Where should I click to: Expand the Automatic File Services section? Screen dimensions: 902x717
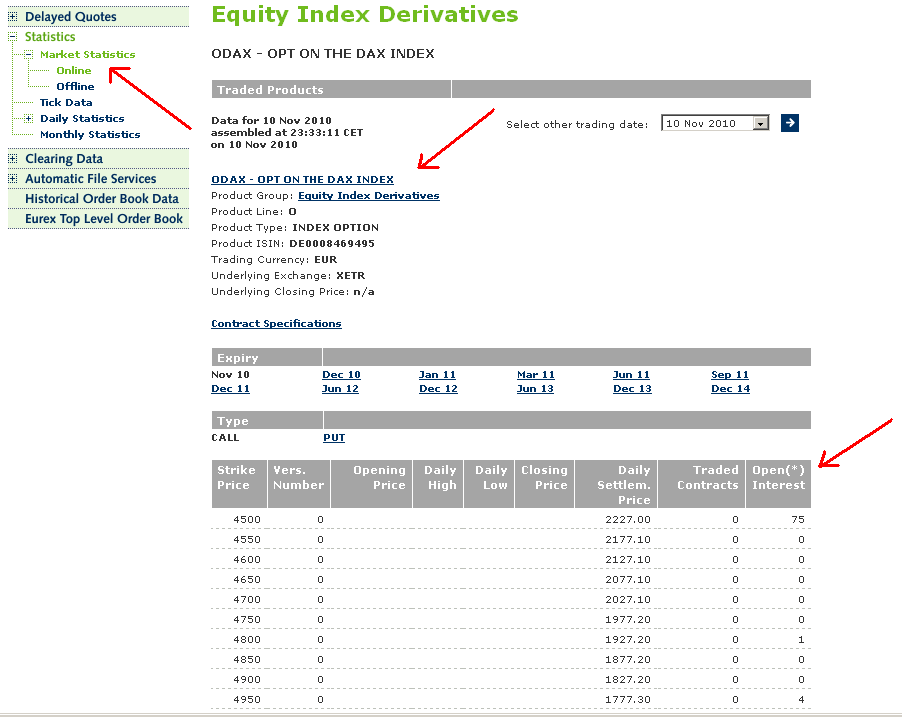13,178
